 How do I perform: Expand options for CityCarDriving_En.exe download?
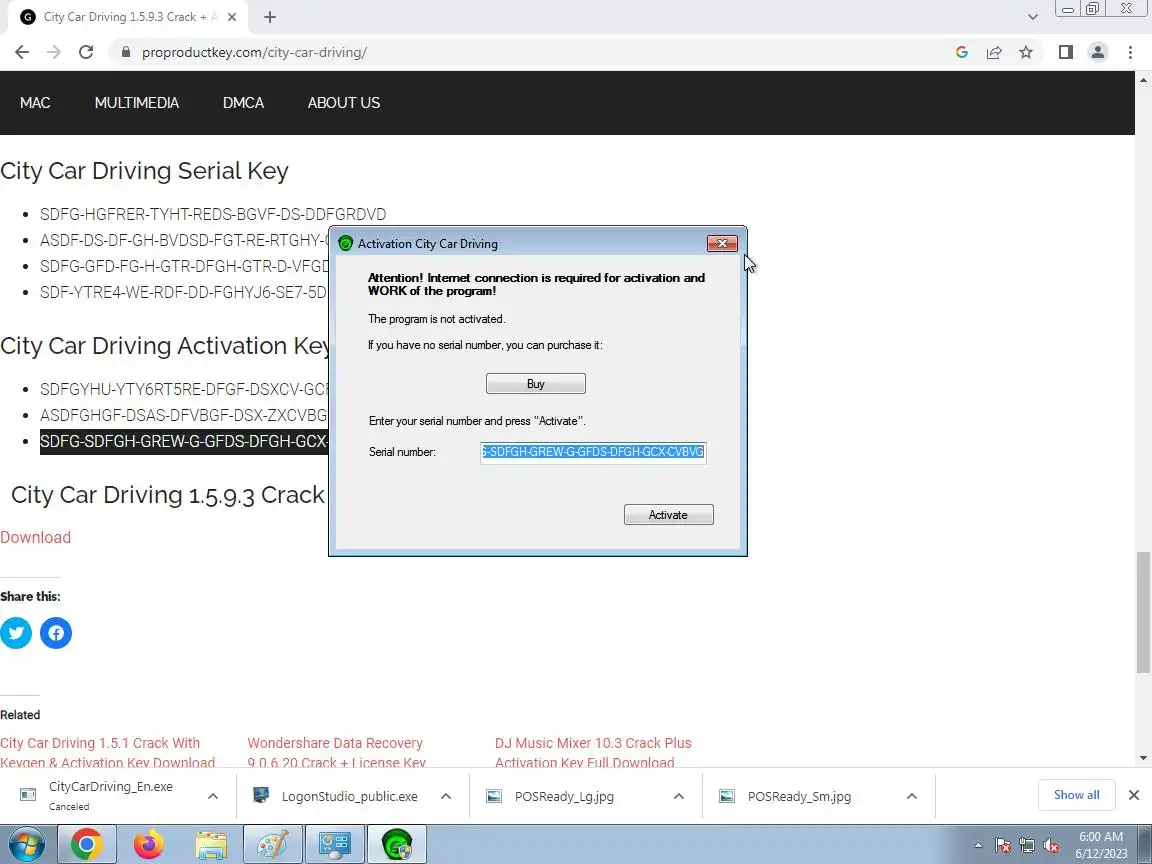click(x=213, y=796)
